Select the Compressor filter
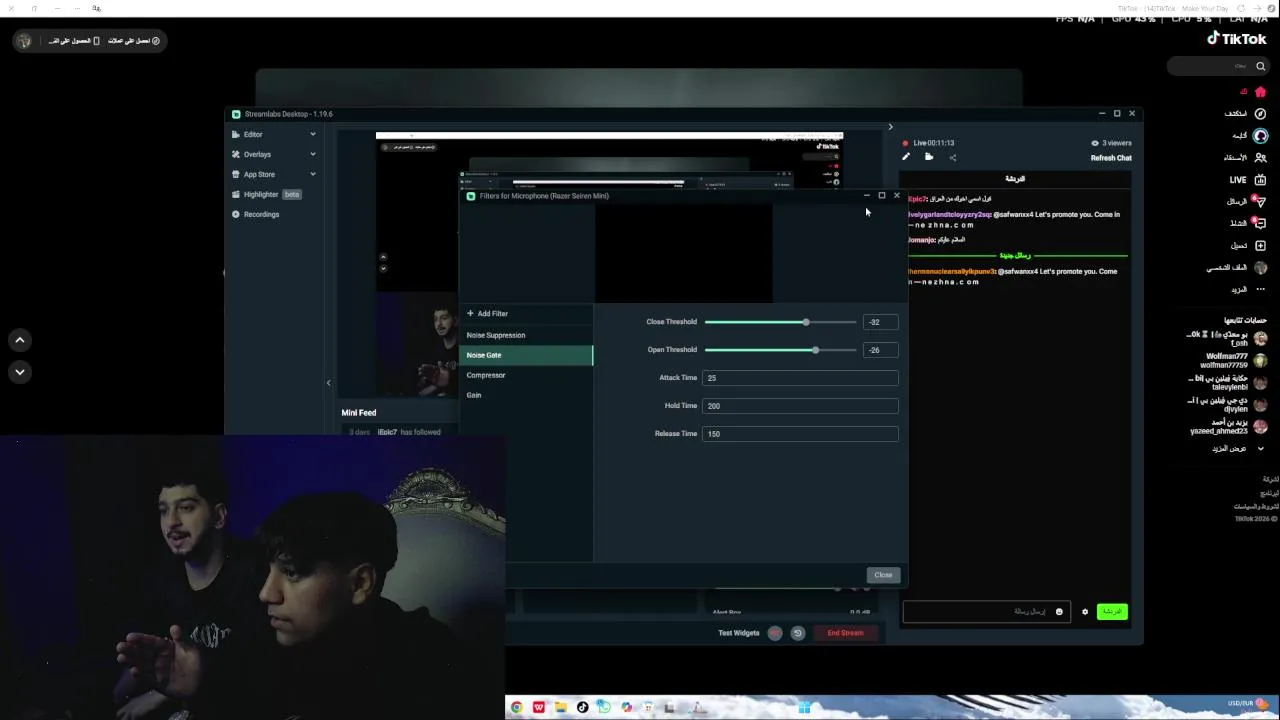Image resolution: width=1280 pixels, height=720 pixels. click(x=527, y=375)
